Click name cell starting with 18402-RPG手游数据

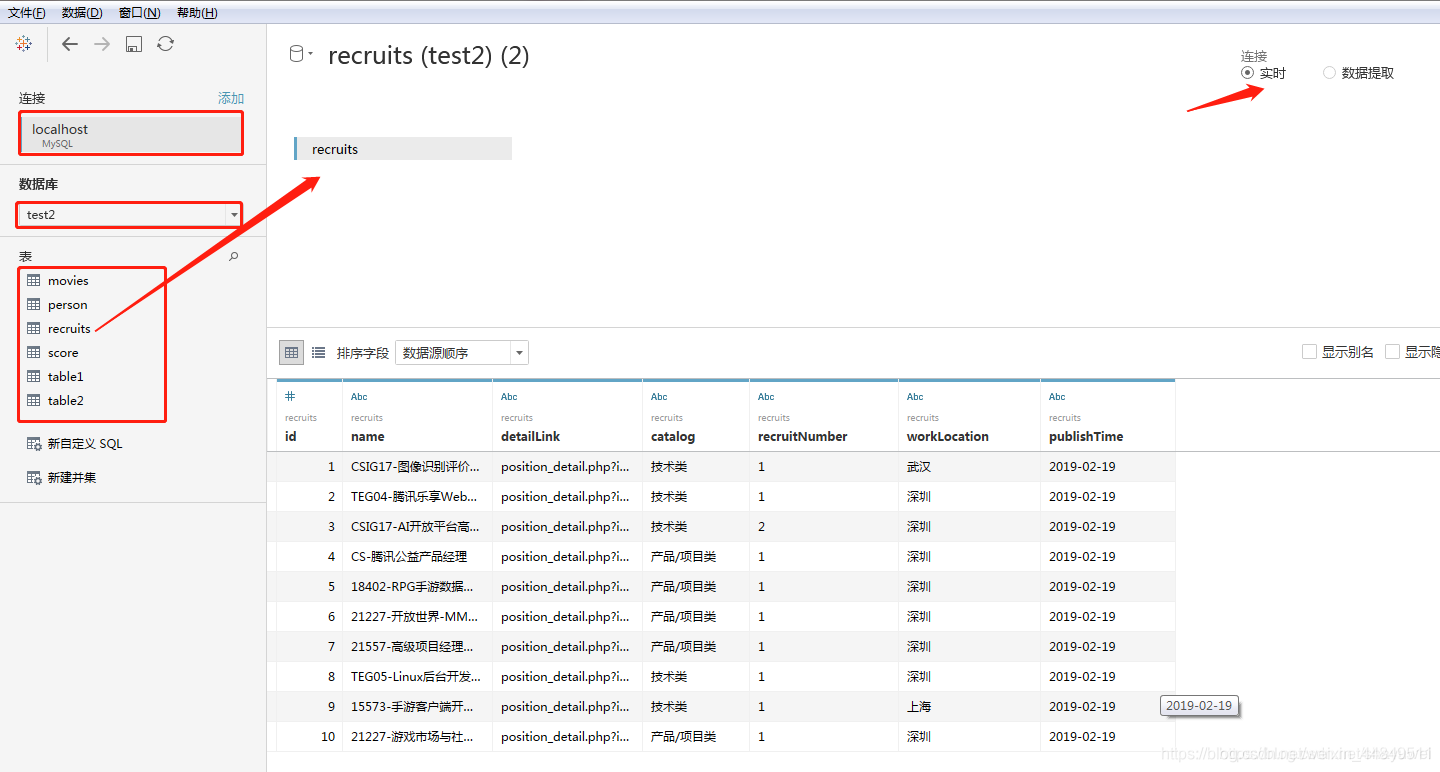(417, 587)
